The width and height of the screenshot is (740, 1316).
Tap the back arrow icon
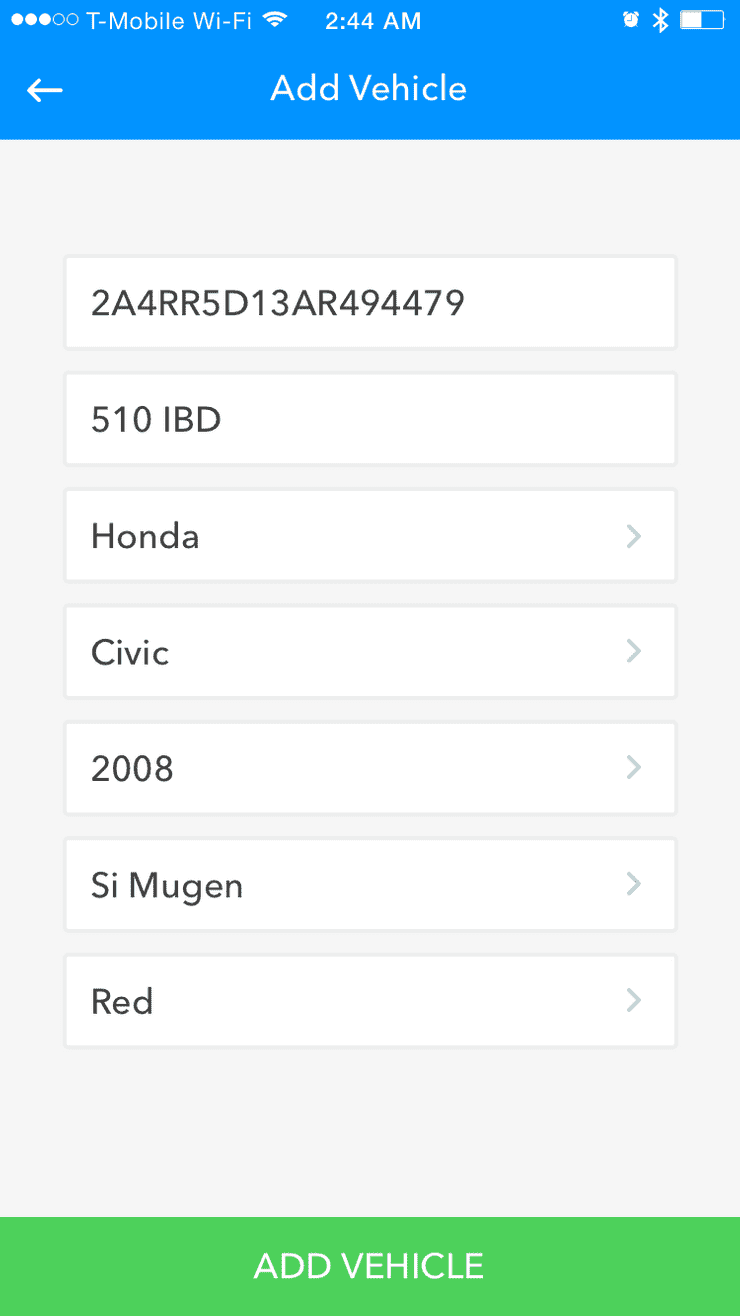(x=45, y=90)
